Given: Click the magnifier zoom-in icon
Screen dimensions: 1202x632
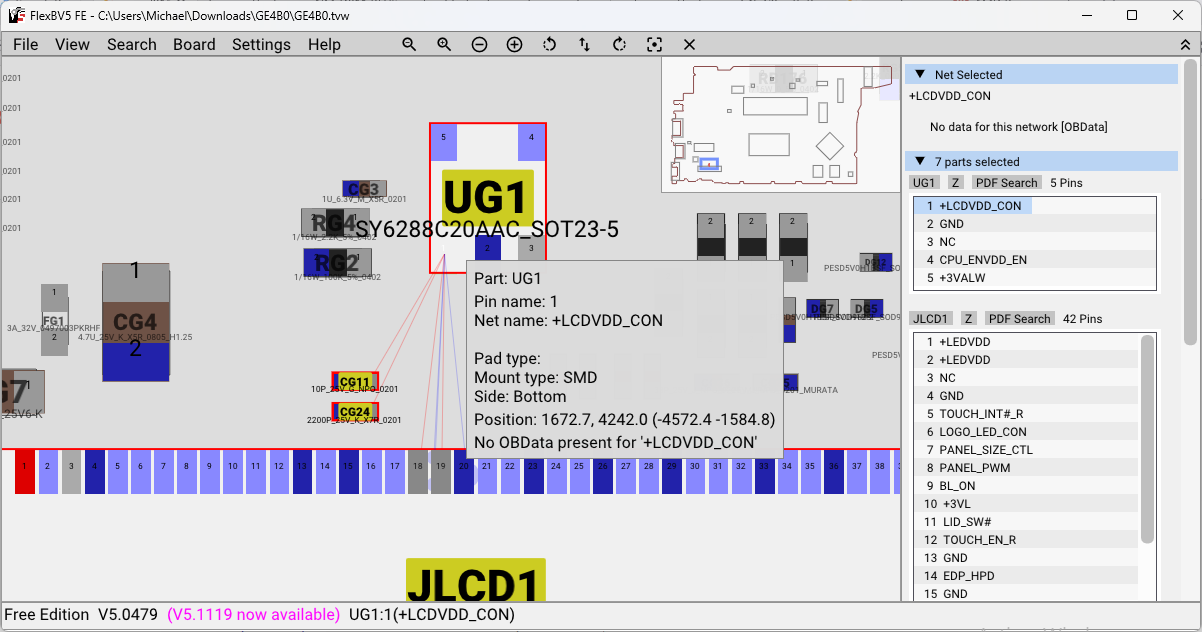Looking at the screenshot, I should pyautogui.click(x=444, y=44).
